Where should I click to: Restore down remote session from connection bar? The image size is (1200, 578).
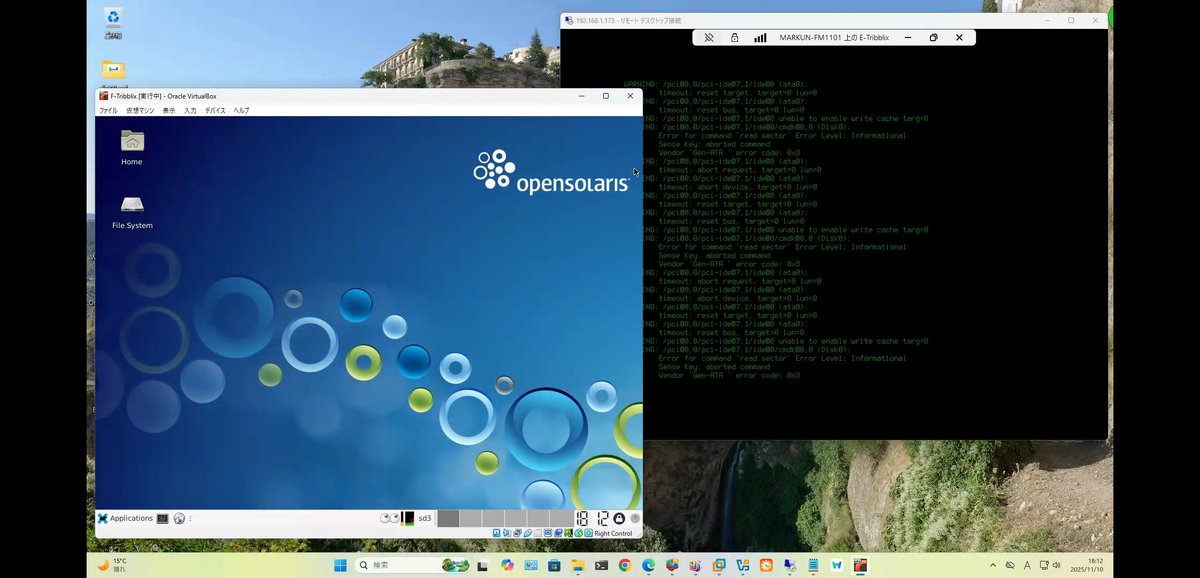[933, 37]
